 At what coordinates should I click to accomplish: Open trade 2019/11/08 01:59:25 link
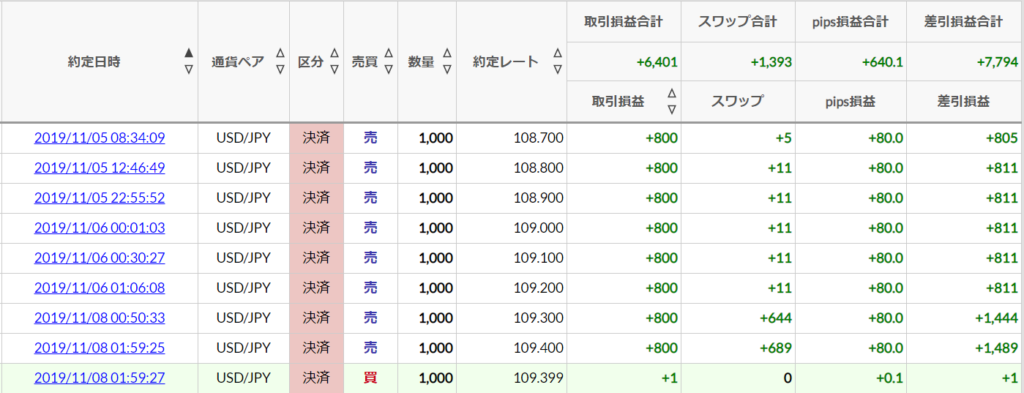pyautogui.click(x=99, y=348)
